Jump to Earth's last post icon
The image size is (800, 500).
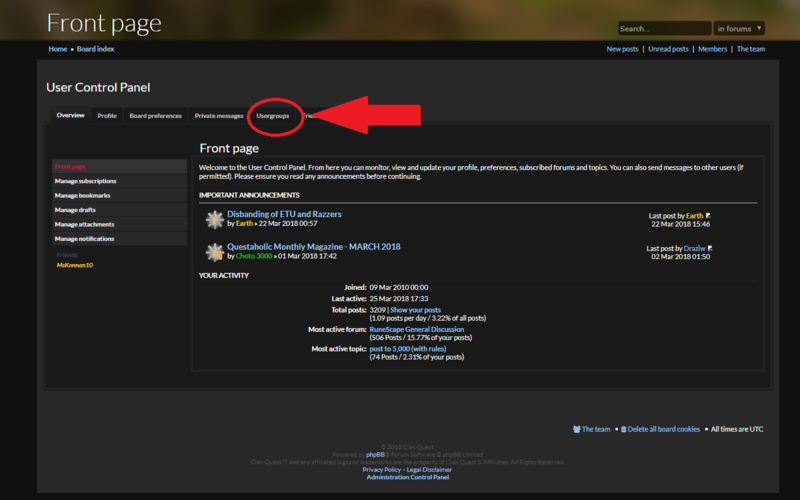tap(708, 216)
